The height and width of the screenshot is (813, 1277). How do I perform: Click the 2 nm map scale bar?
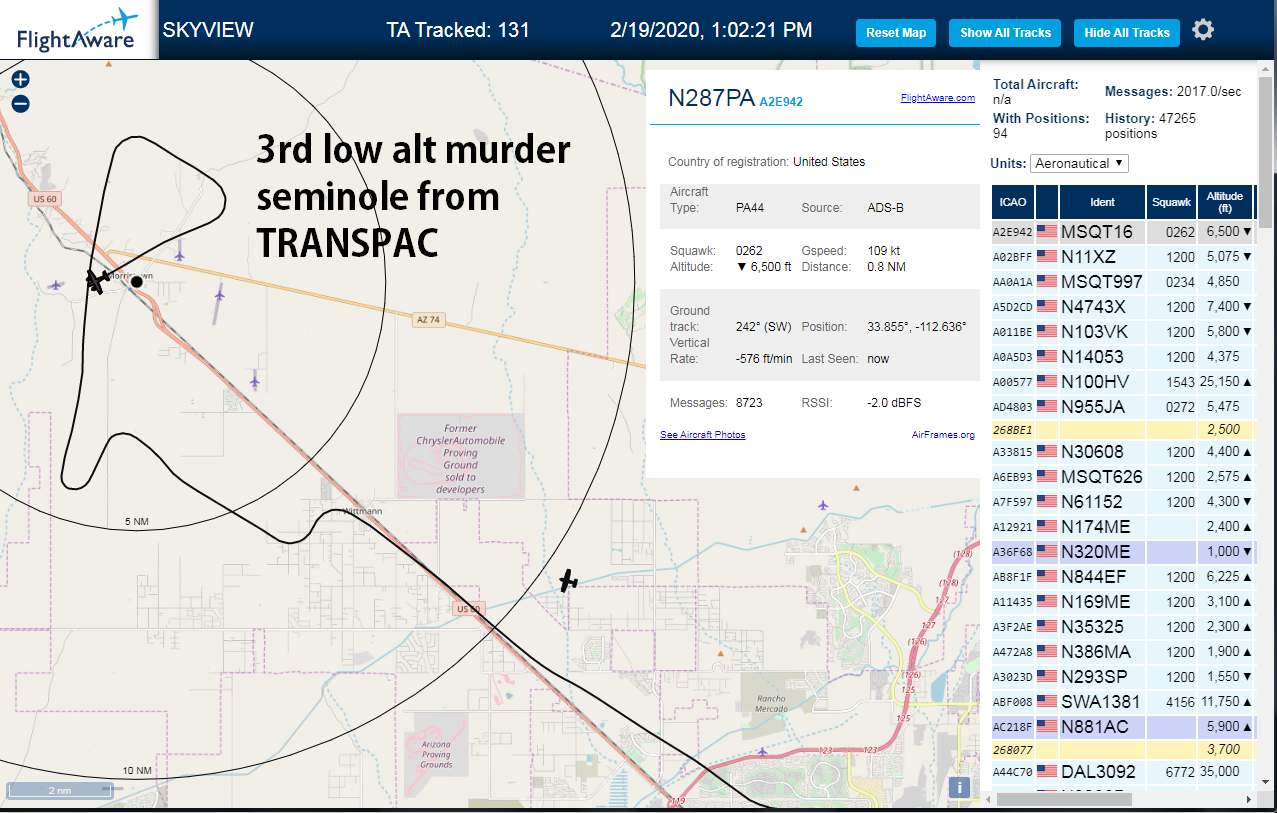tap(60, 790)
